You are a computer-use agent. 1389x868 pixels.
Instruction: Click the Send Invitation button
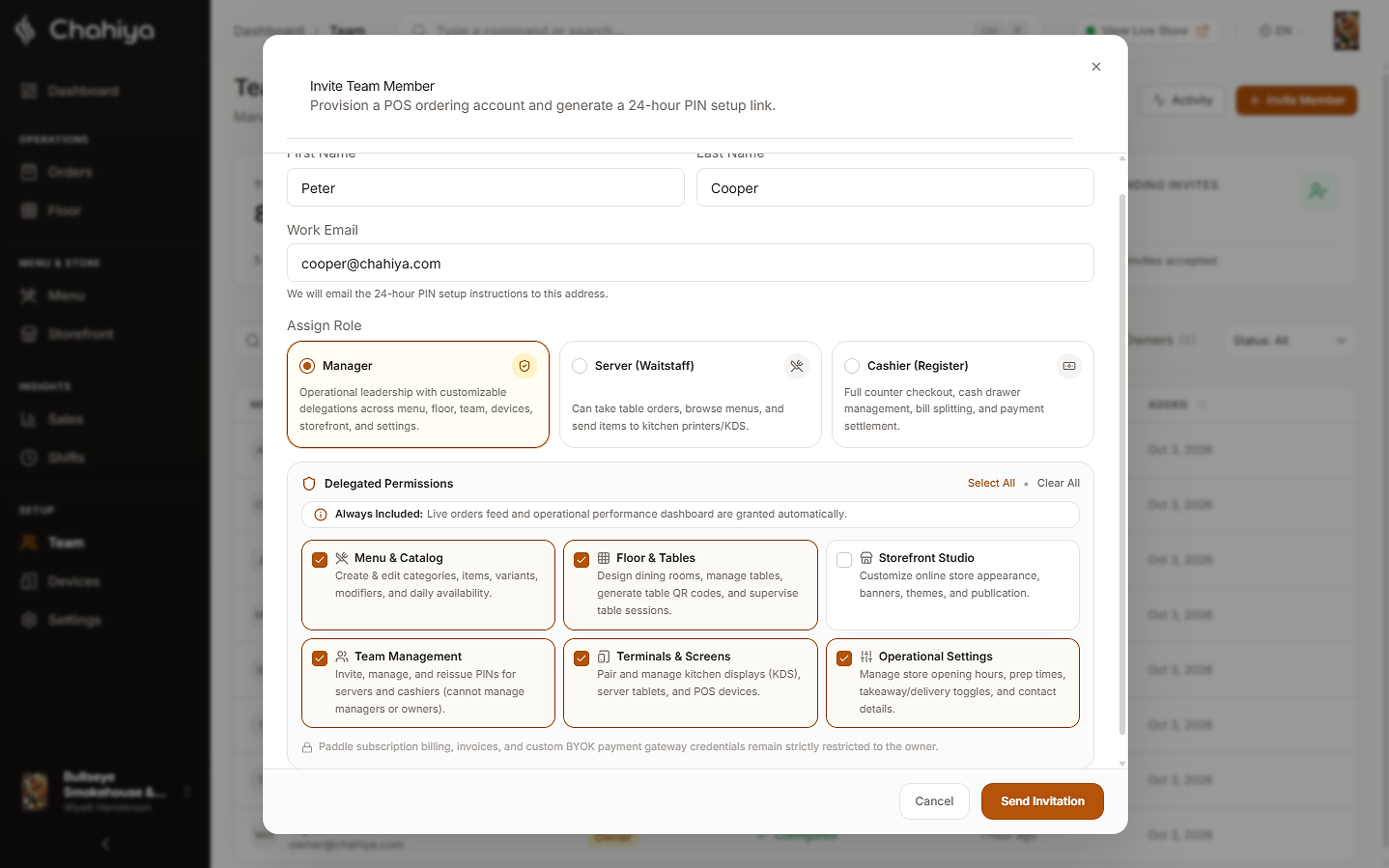1042,801
